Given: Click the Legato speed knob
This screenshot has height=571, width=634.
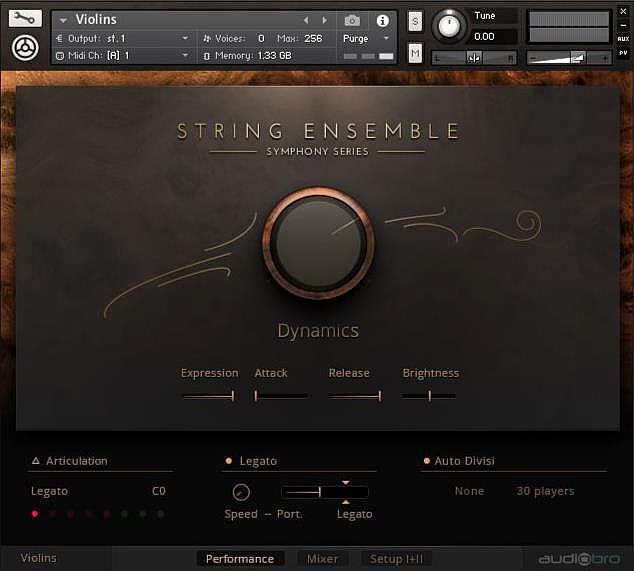Looking at the screenshot, I should 241,492.
